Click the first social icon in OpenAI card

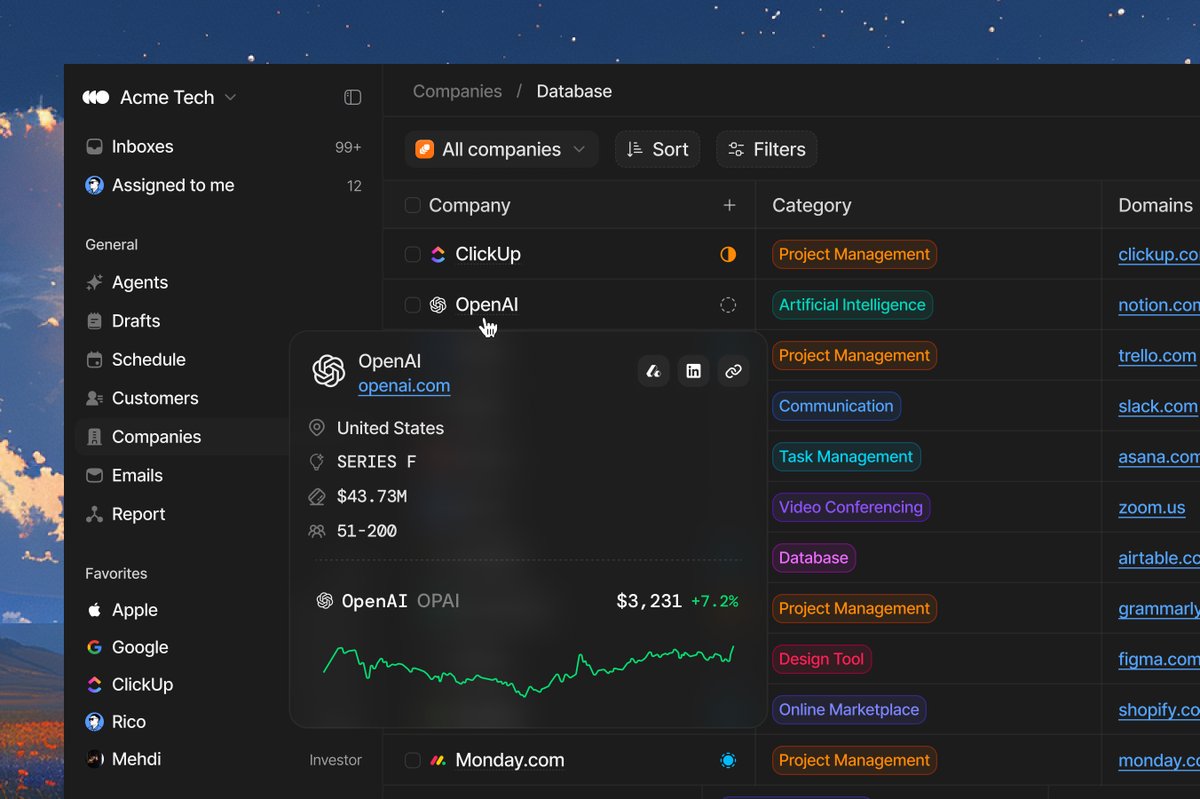coord(654,371)
